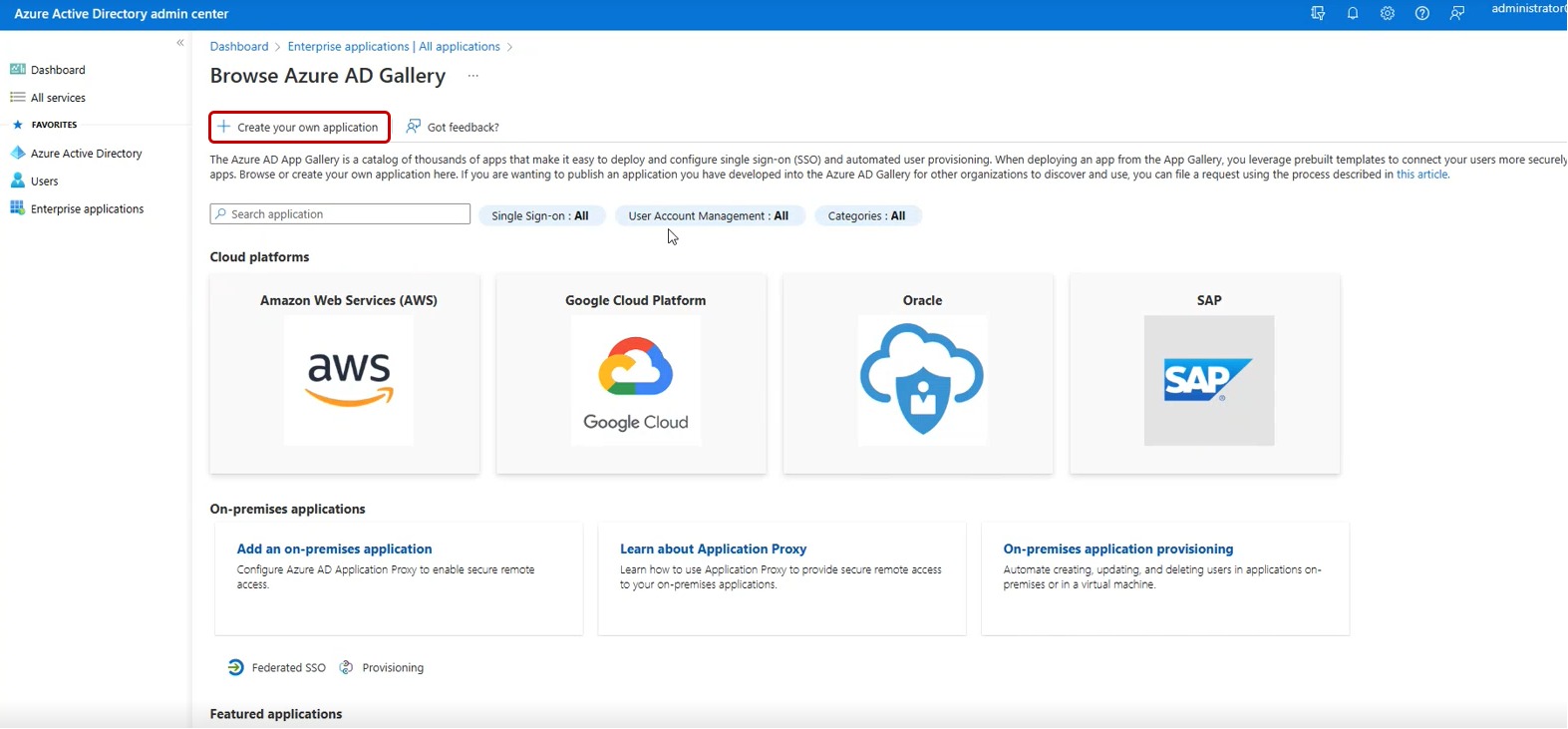Click the On-premises applications heading

287,510
